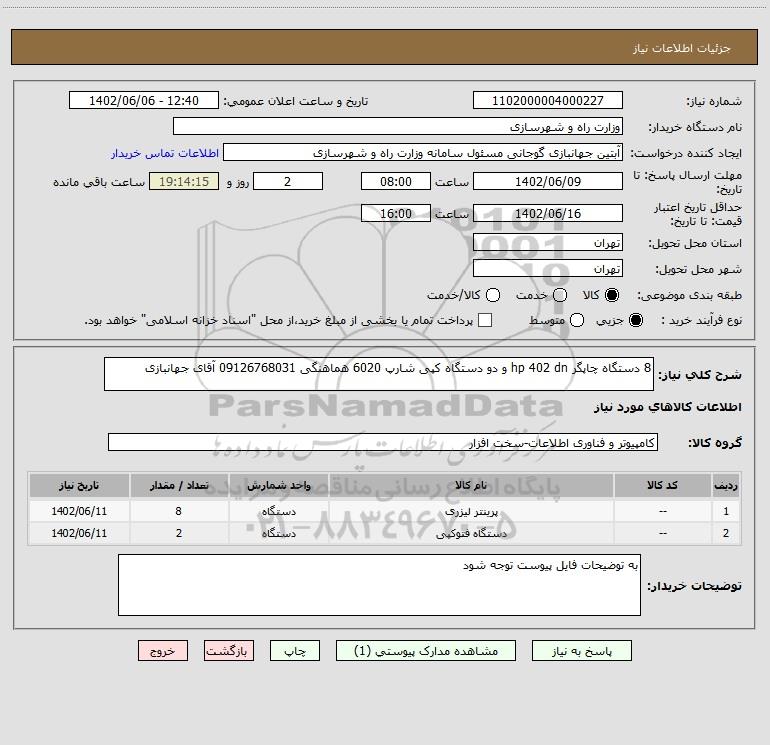Select the کالا/خدمت radio button
The width and height of the screenshot is (770, 745).
[x=493, y=295]
